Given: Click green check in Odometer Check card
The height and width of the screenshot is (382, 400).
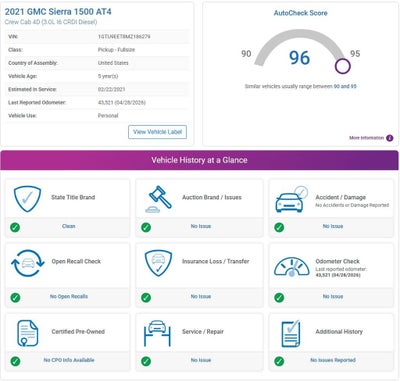Looking at the screenshot, I should point(279,297).
